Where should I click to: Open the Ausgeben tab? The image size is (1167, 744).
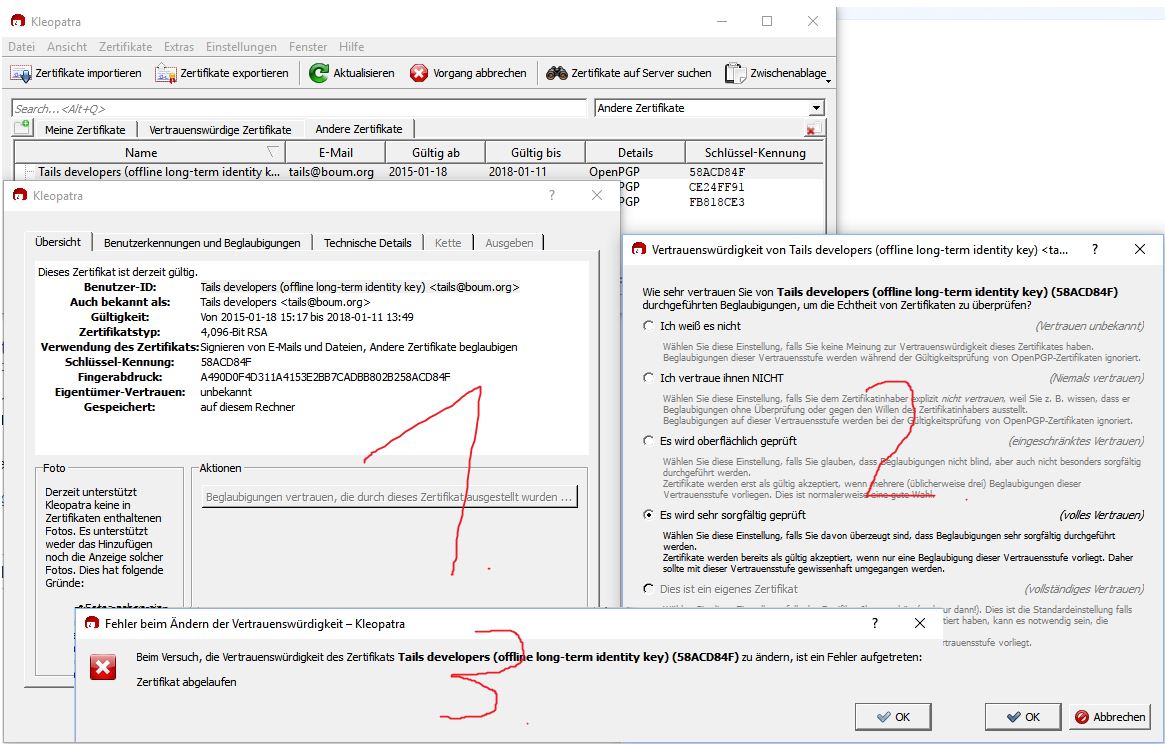[x=509, y=243]
